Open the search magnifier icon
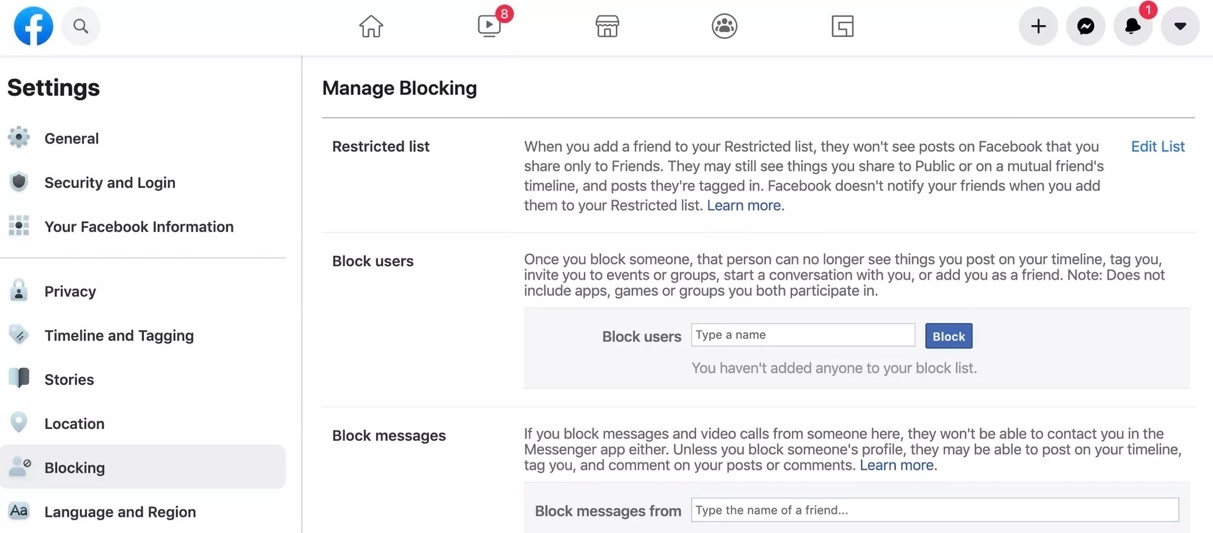The width and height of the screenshot is (1213, 533). (81, 27)
